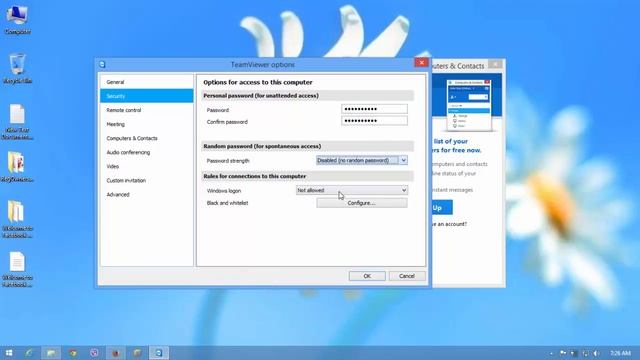Open the volume speaker tray icon
The height and width of the screenshot is (360, 640).
596,353
